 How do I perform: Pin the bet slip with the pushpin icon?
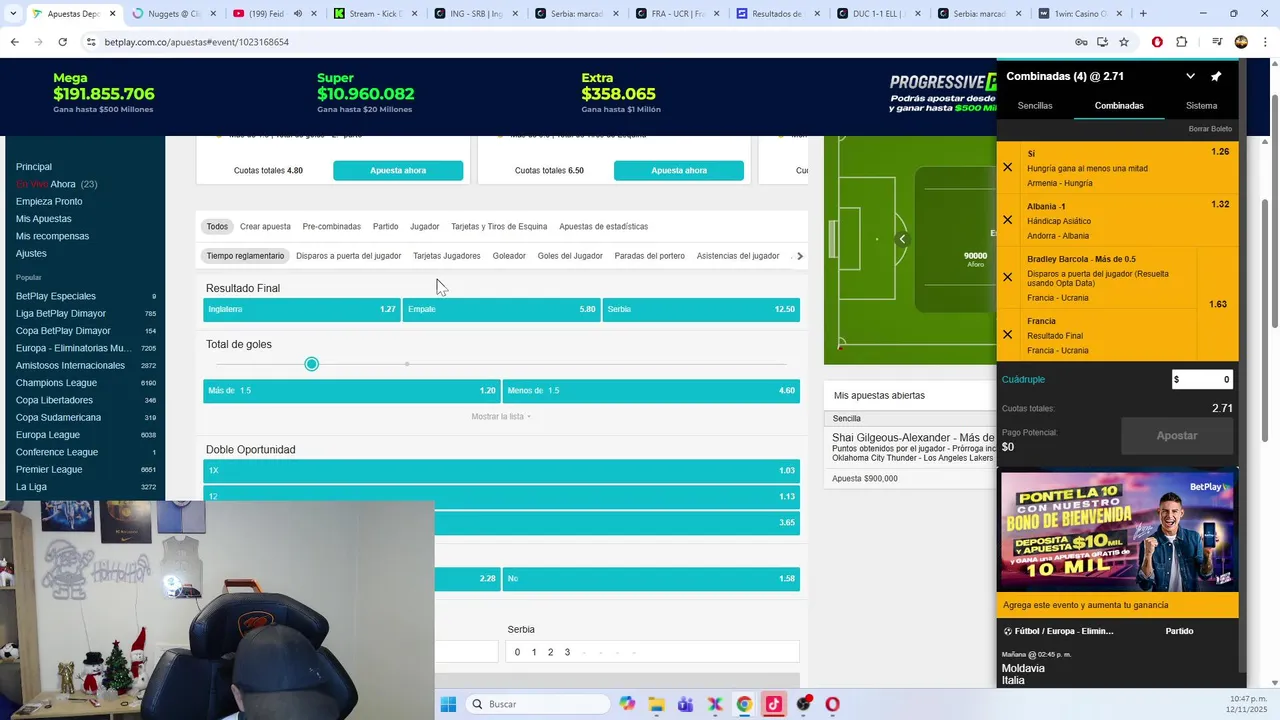[1216, 76]
